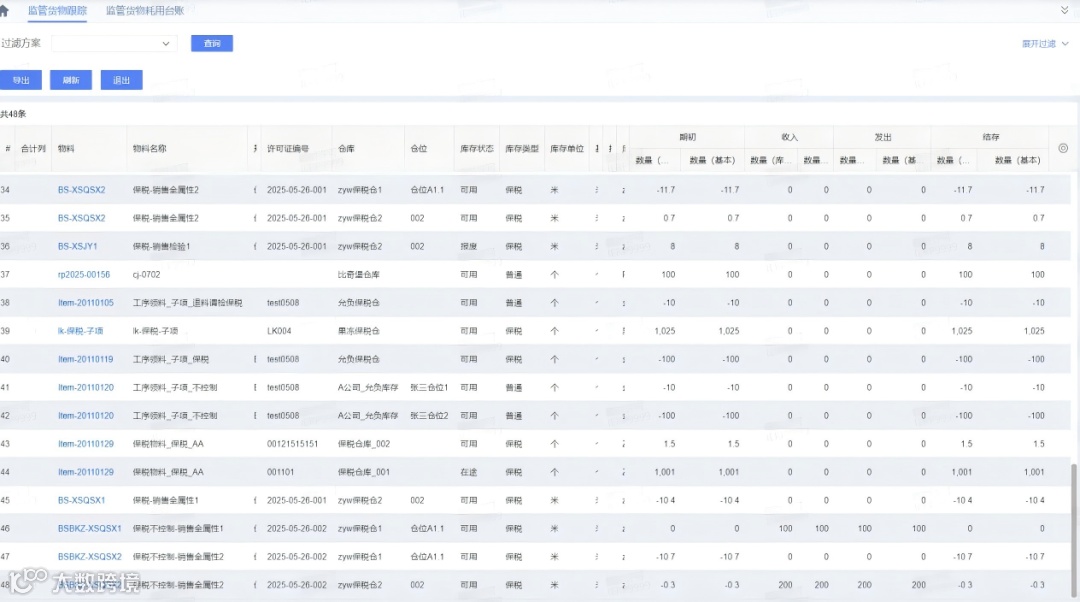1080x602 pixels.
Task: Open the table column settings gear
Action: (x=1063, y=148)
